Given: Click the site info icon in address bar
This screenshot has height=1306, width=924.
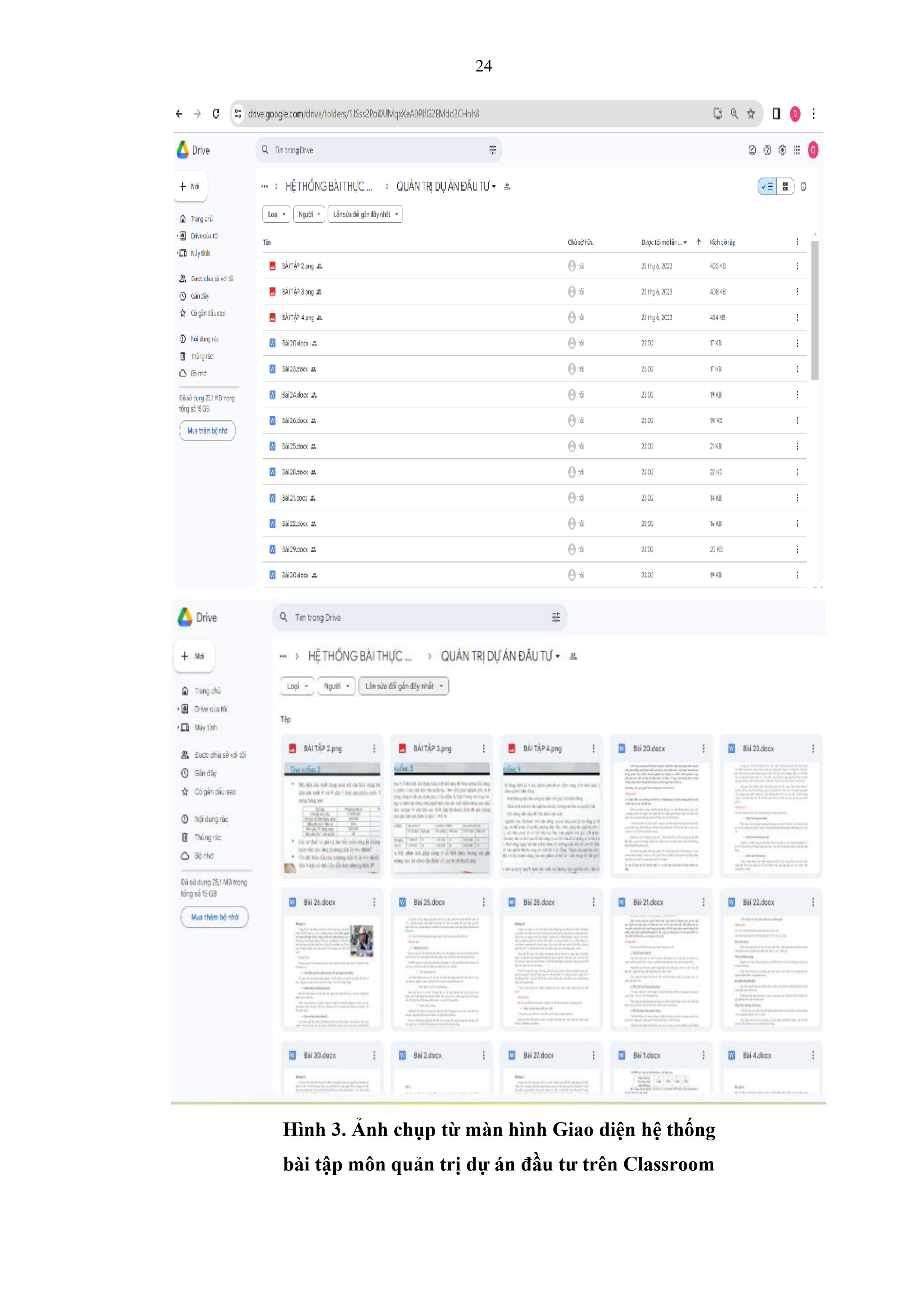Looking at the screenshot, I should coord(238,114).
